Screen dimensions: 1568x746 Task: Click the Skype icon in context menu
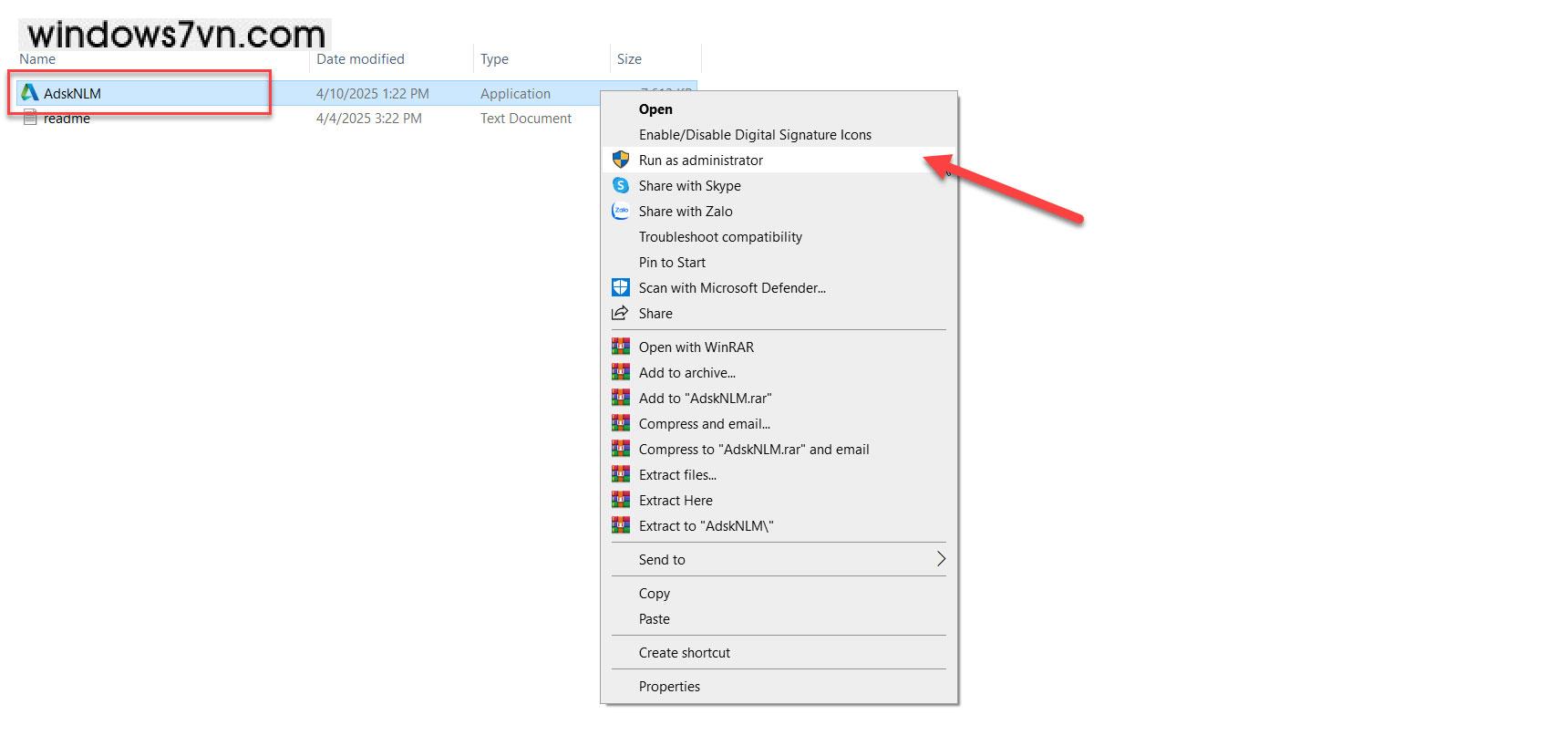(x=621, y=185)
